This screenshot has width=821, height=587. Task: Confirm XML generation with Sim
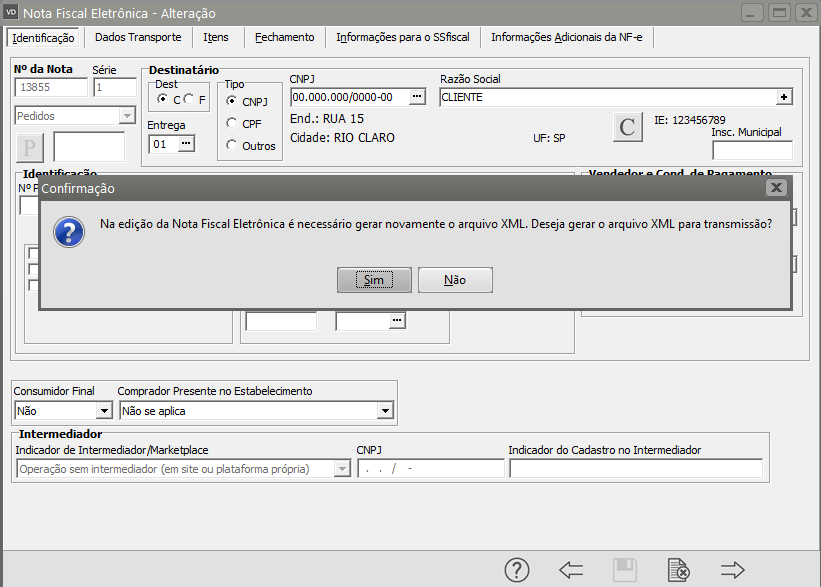[x=374, y=280]
